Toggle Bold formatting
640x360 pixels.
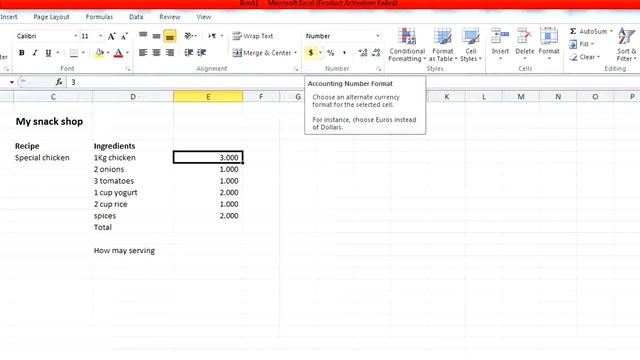coord(22,53)
